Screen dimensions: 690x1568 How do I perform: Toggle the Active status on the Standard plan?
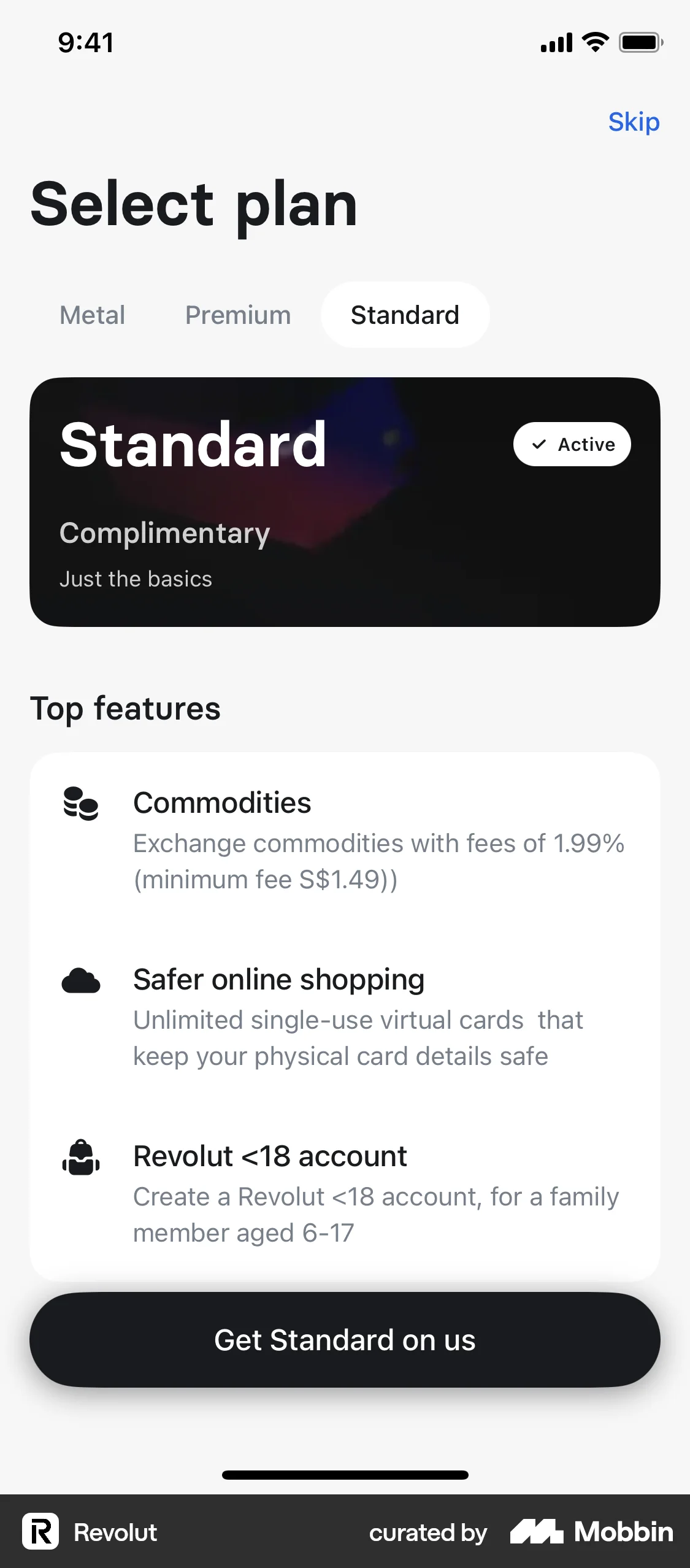[572, 444]
